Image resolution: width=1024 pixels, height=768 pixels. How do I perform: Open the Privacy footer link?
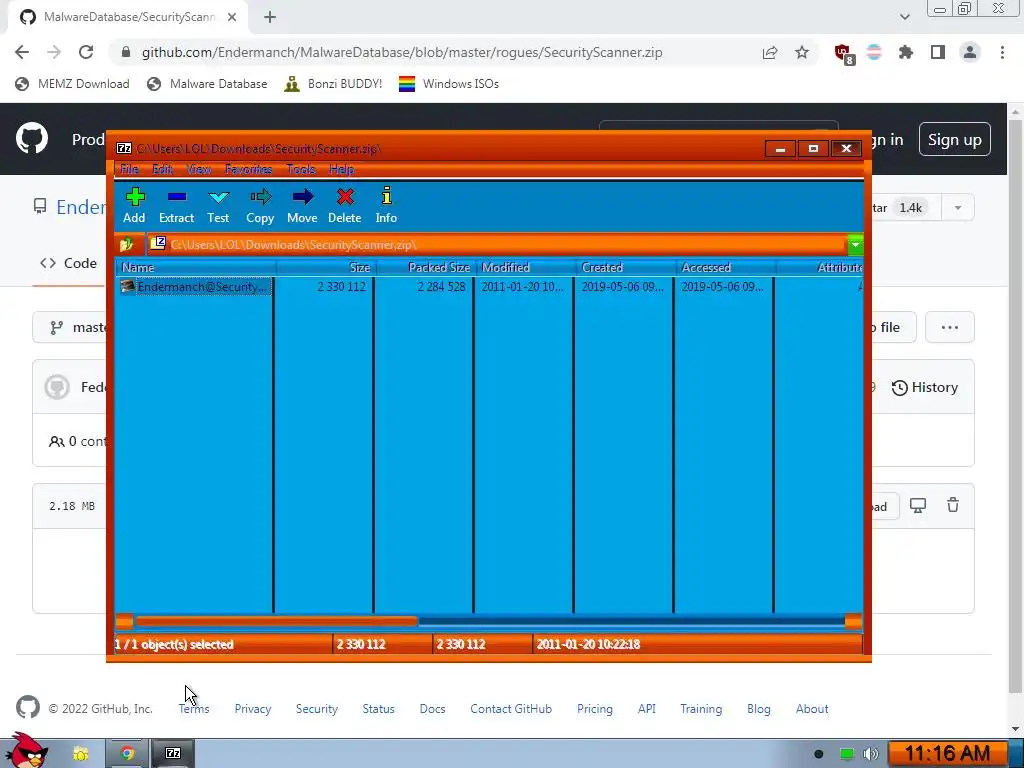point(253,709)
